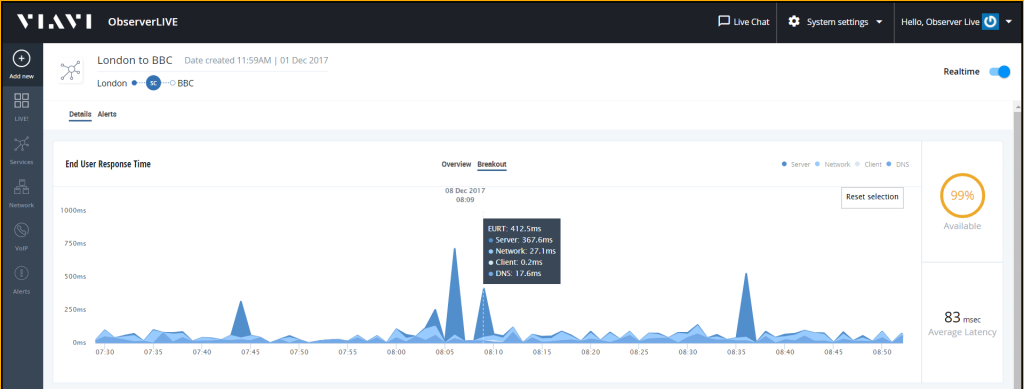Screen dimensions: 1024x389
Task: Click the BBC endpoint hollow dot
Action: pyautogui.click(x=172, y=83)
